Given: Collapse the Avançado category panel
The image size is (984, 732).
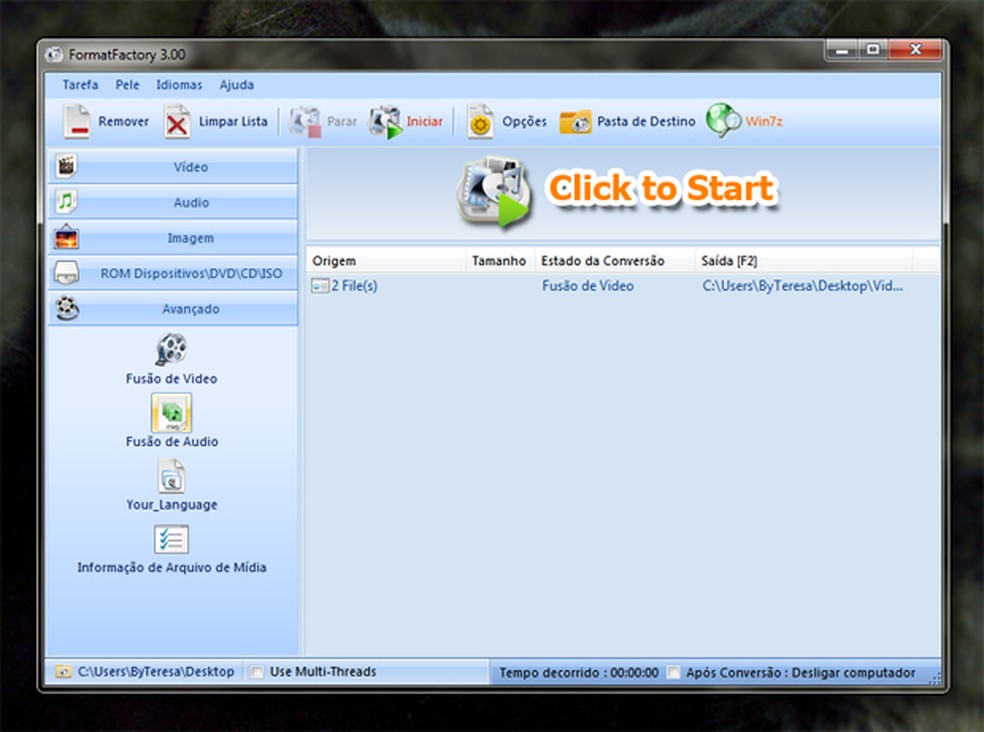Looking at the screenshot, I should (173, 308).
